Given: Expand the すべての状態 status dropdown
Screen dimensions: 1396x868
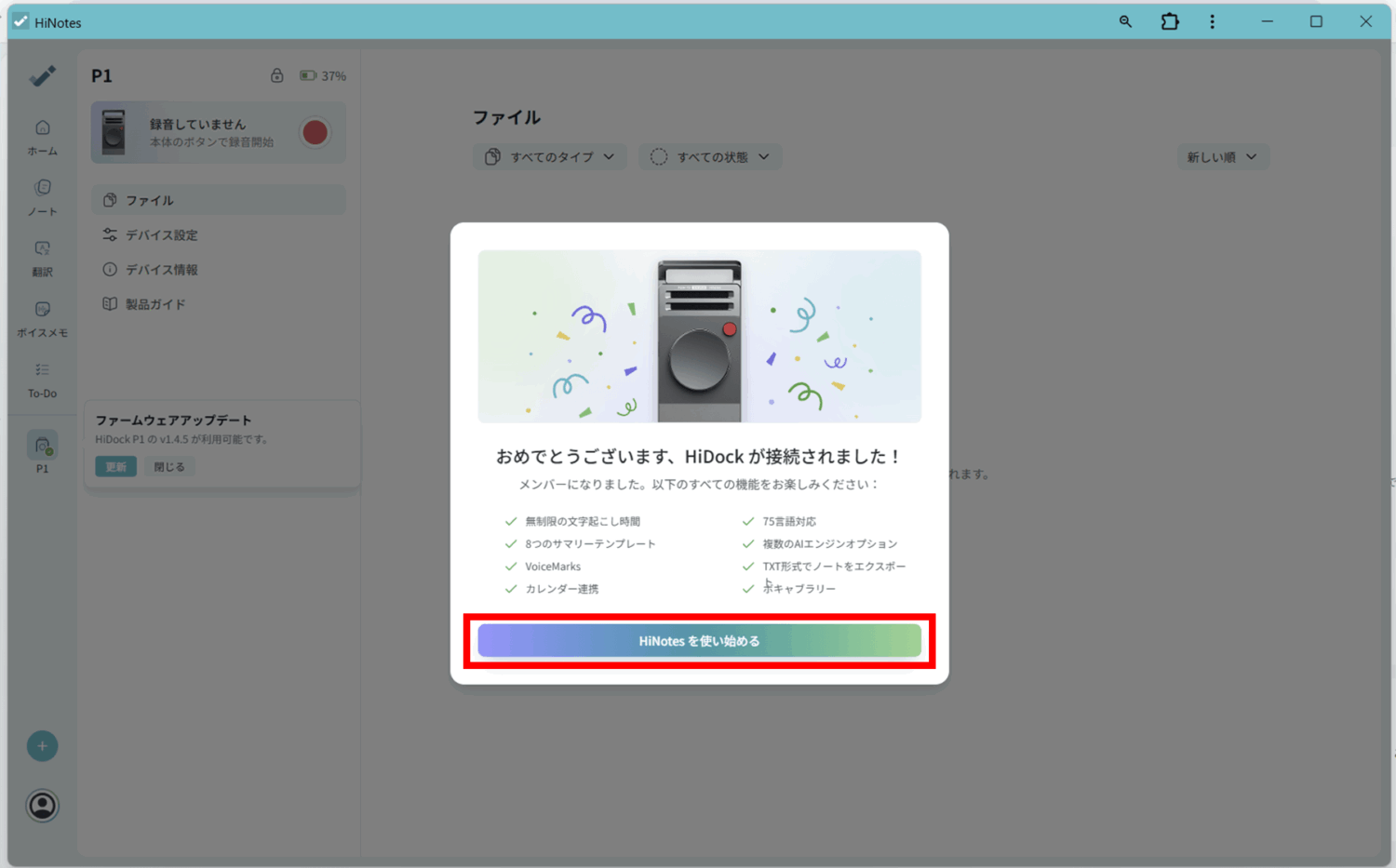Looking at the screenshot, I should click(x=709, y=156).
